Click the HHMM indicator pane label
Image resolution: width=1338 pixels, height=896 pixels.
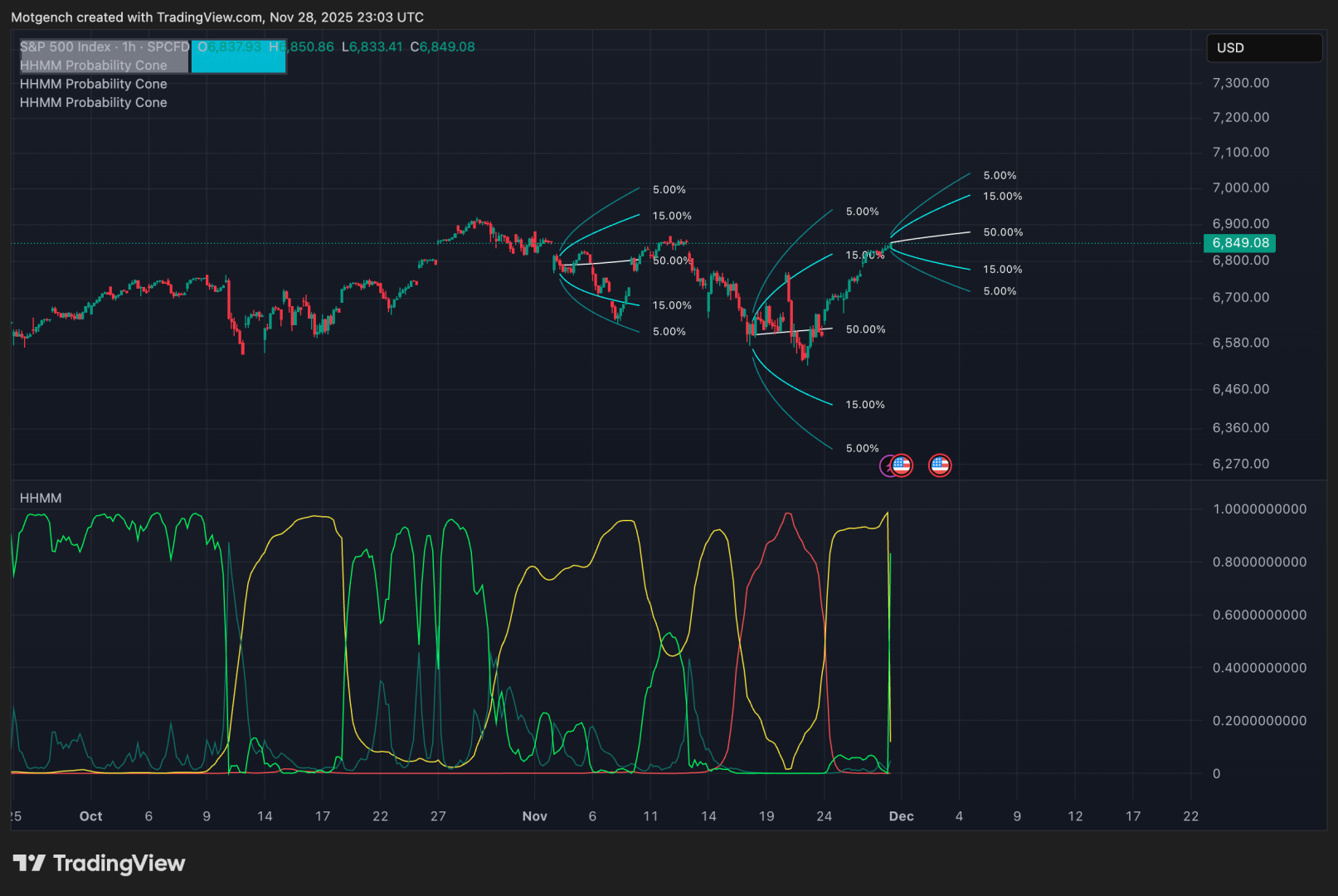(x=41, y=498)
